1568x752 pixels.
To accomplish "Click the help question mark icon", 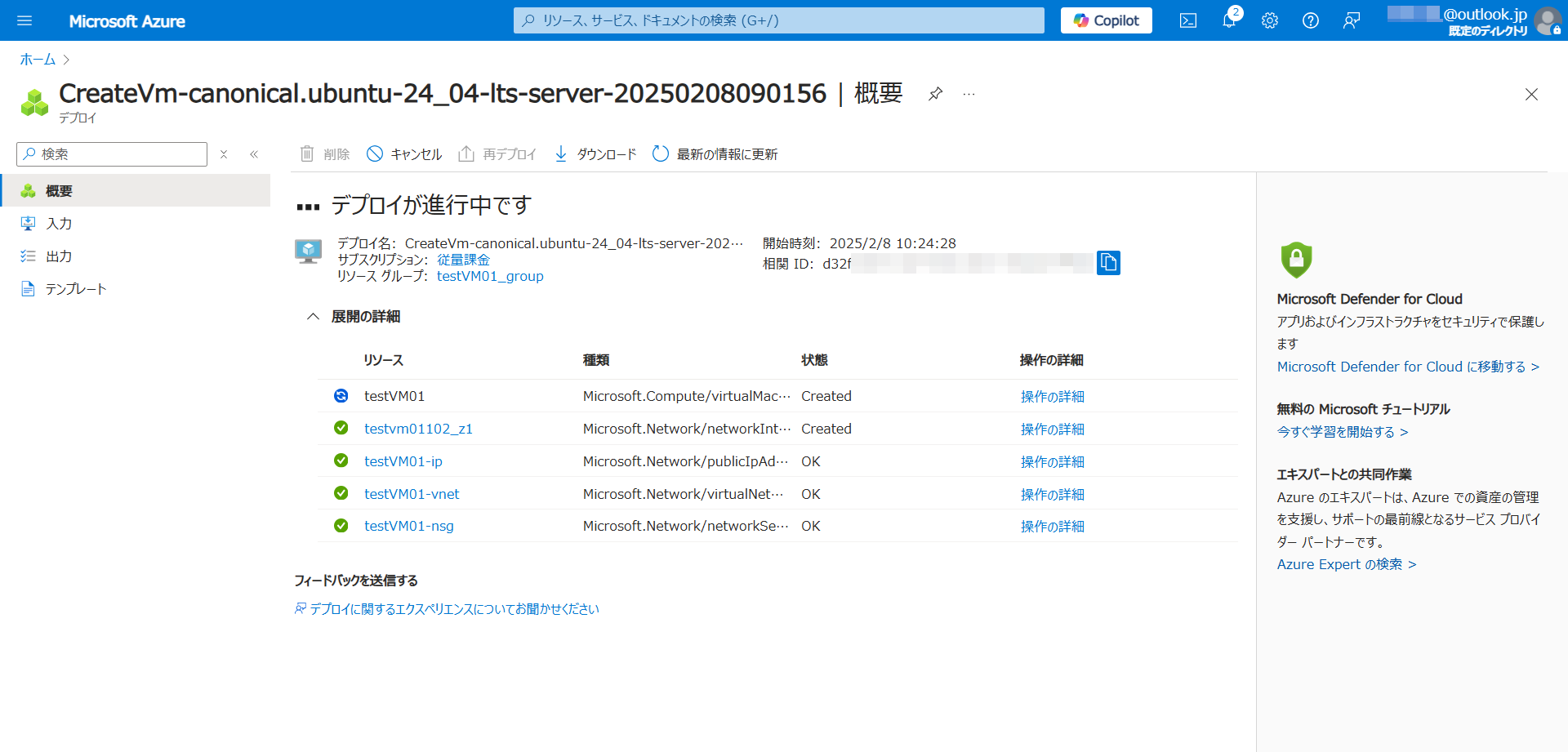I will pos(1310,20).
